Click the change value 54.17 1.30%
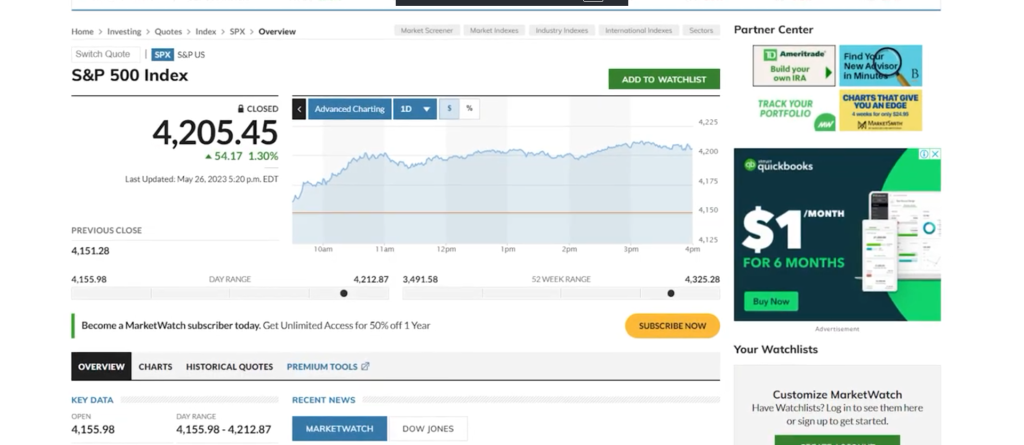The width and height of the screenshot is (1024, 445). coord(242,156)
